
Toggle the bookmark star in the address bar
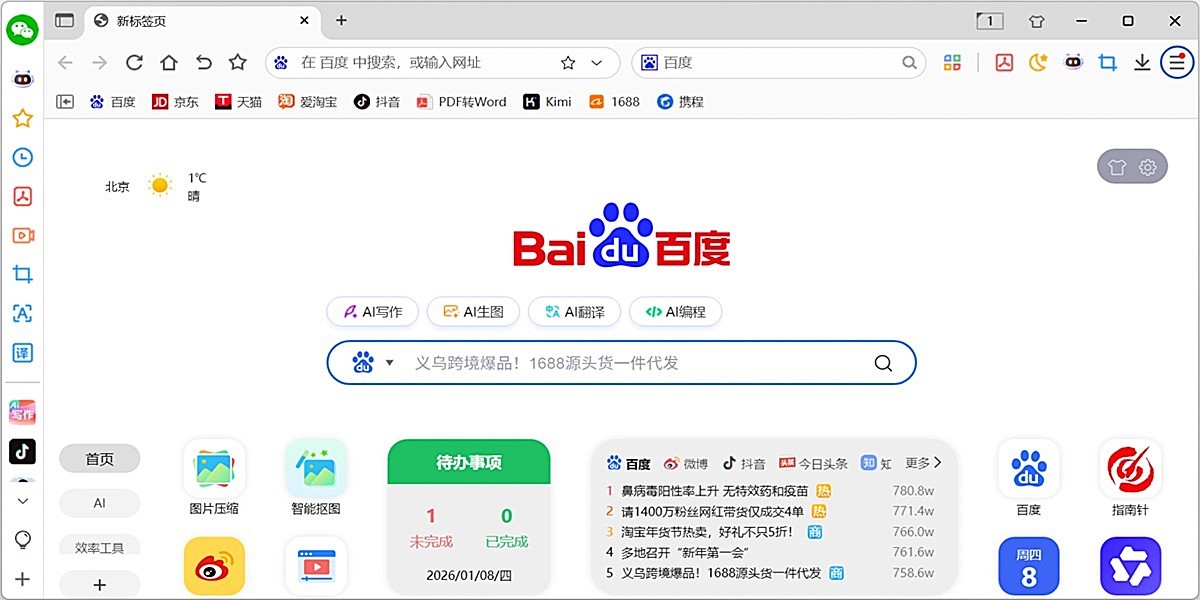pos(567,61)
